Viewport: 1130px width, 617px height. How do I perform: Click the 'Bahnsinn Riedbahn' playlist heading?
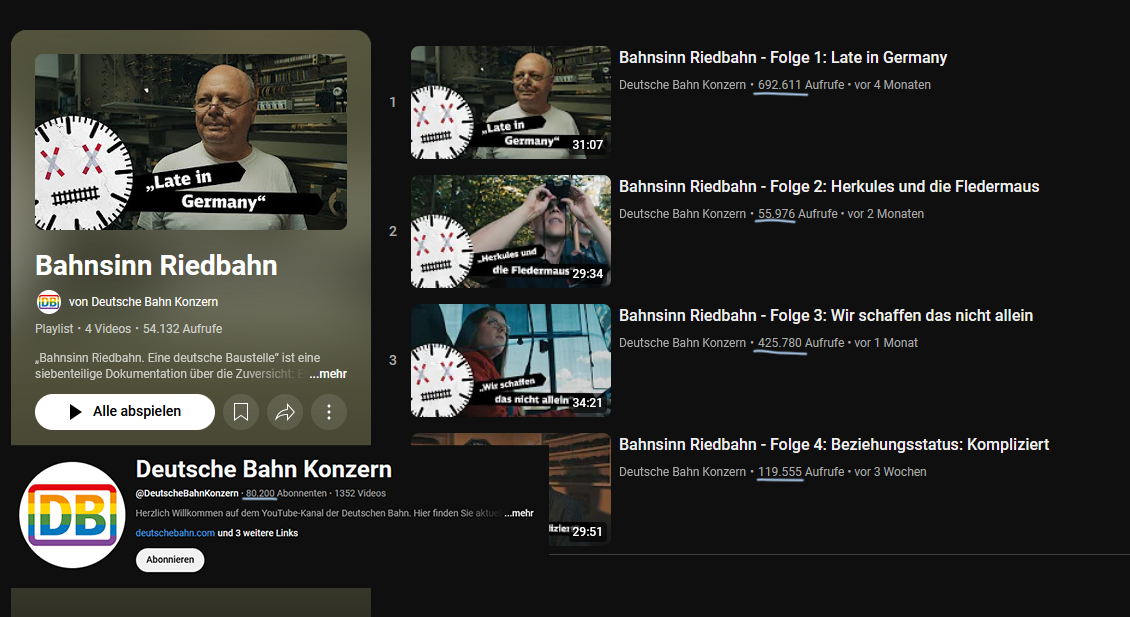tap(156, 266)
